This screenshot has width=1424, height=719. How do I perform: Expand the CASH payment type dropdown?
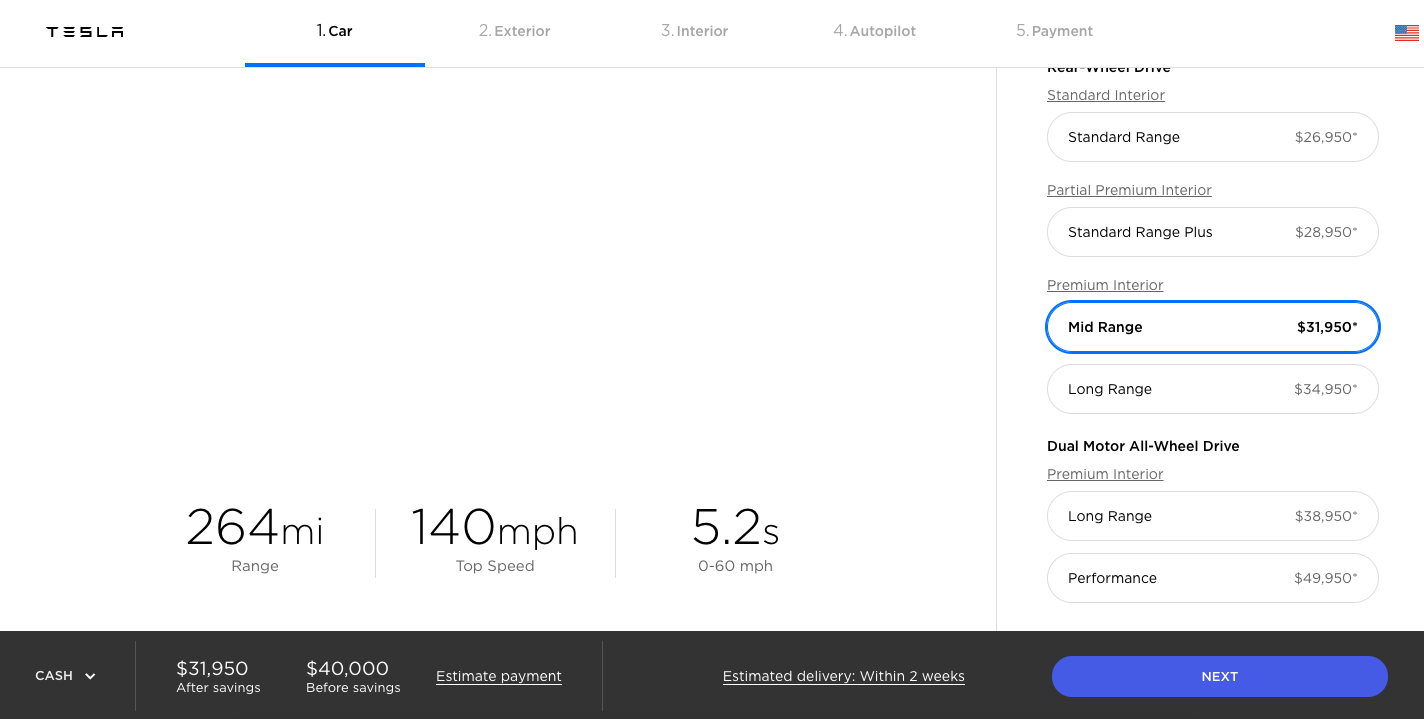pyautogui.click(x=66, y=676)
